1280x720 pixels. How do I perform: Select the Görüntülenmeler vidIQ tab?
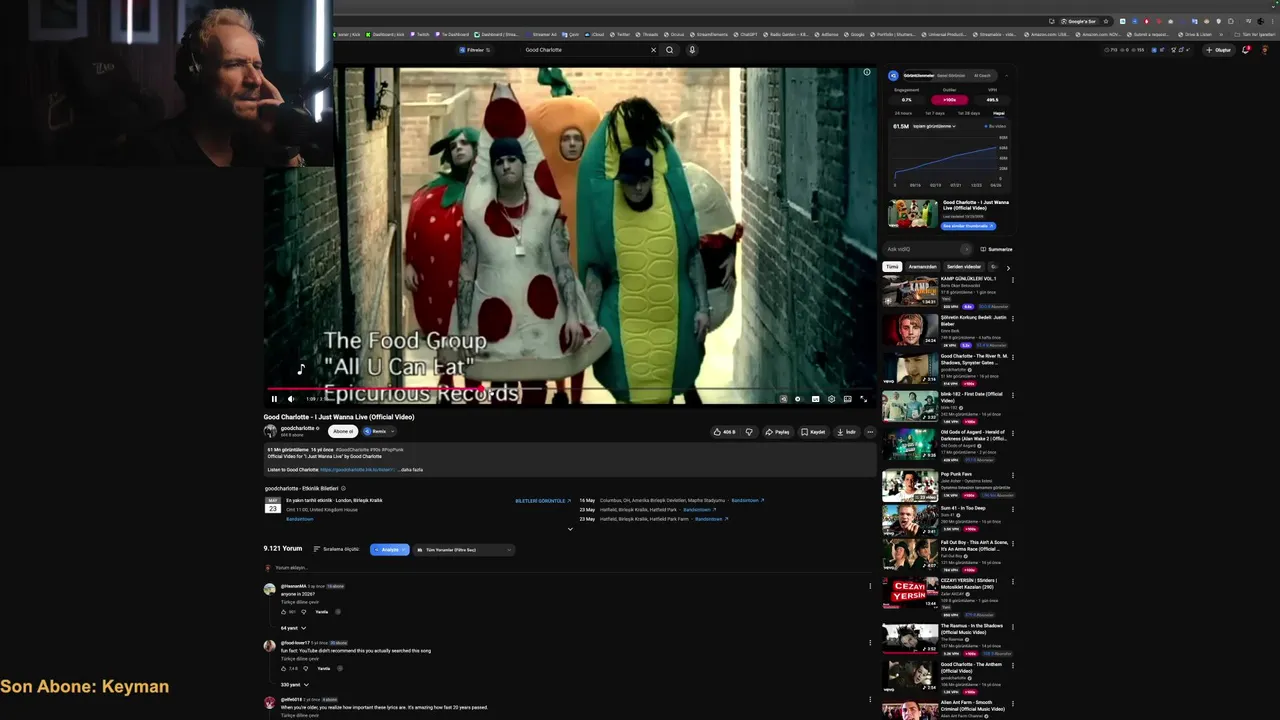point(919,75)
